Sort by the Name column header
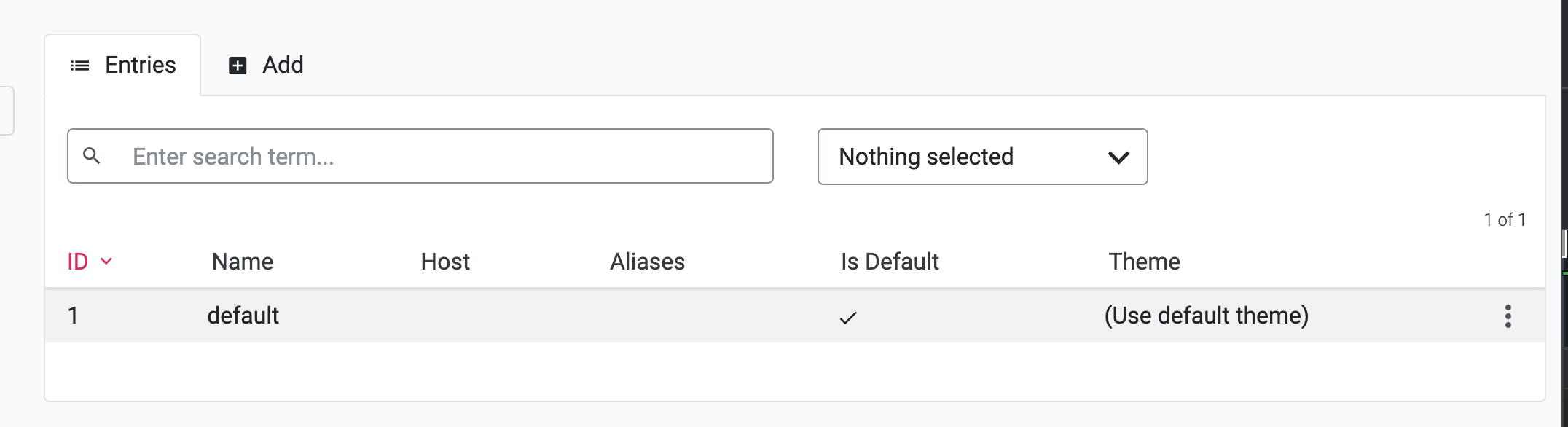1568x427 pixels. click(x=242, y=262)
